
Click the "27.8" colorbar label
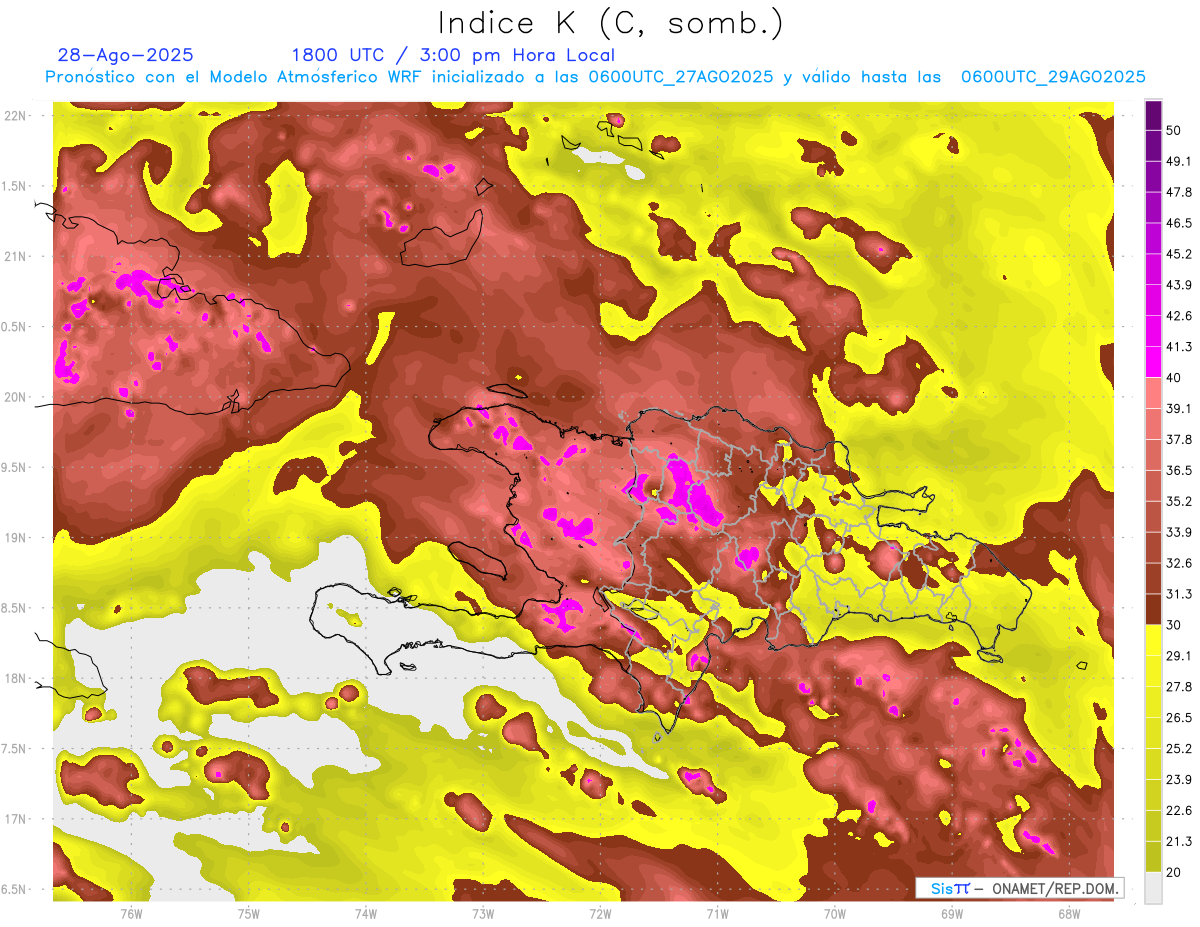click(x=1178, y=687)
